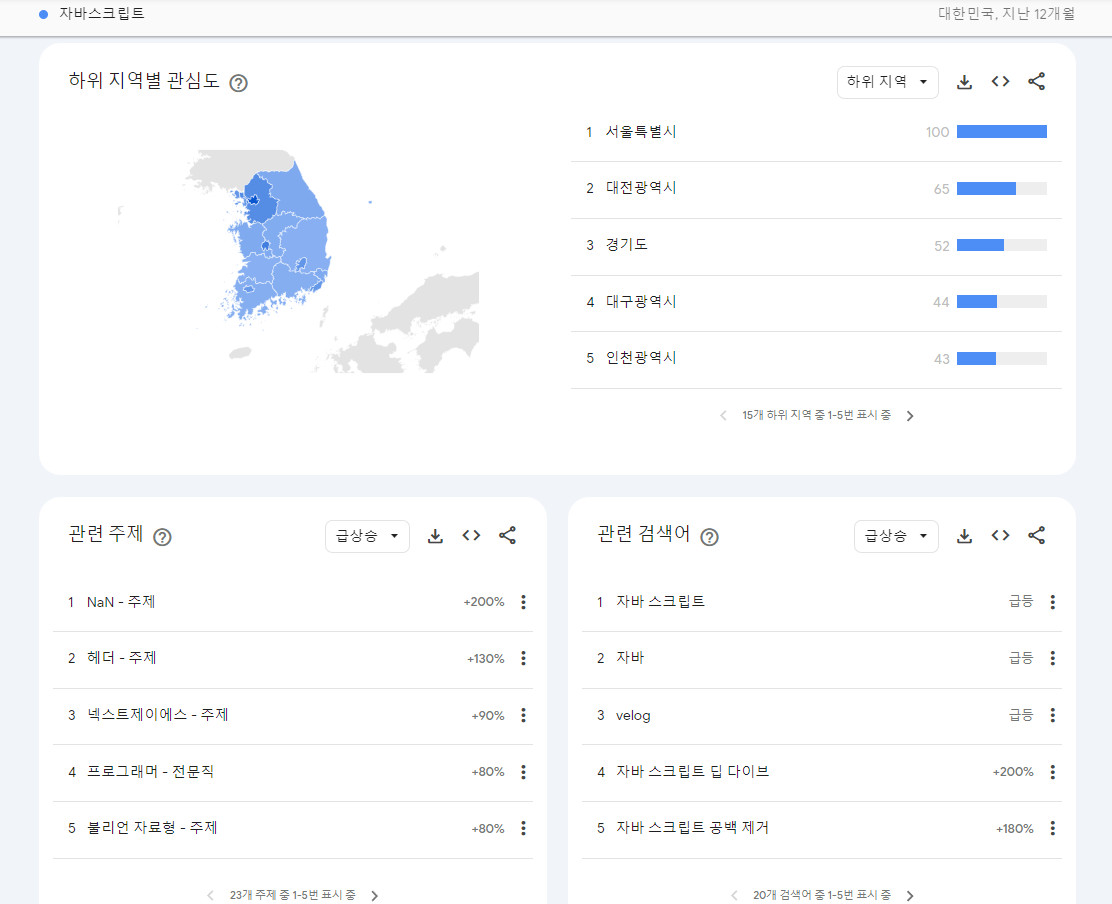This screenshot has width=1112, height=904.
Task: Open the 자바 스크립트 related query
Action: [660, 602]
